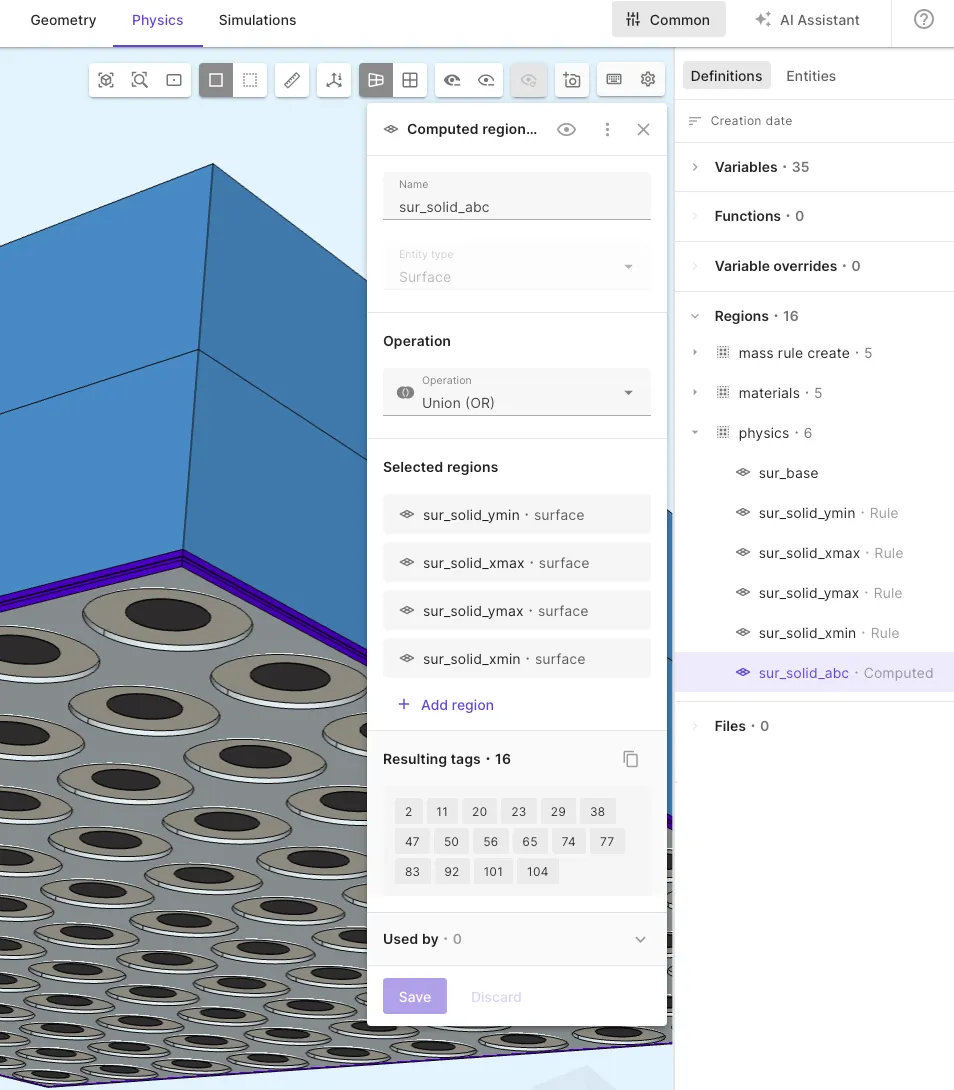Click the Creation date sort icon

pyautogui.click(x=695, y=121)
